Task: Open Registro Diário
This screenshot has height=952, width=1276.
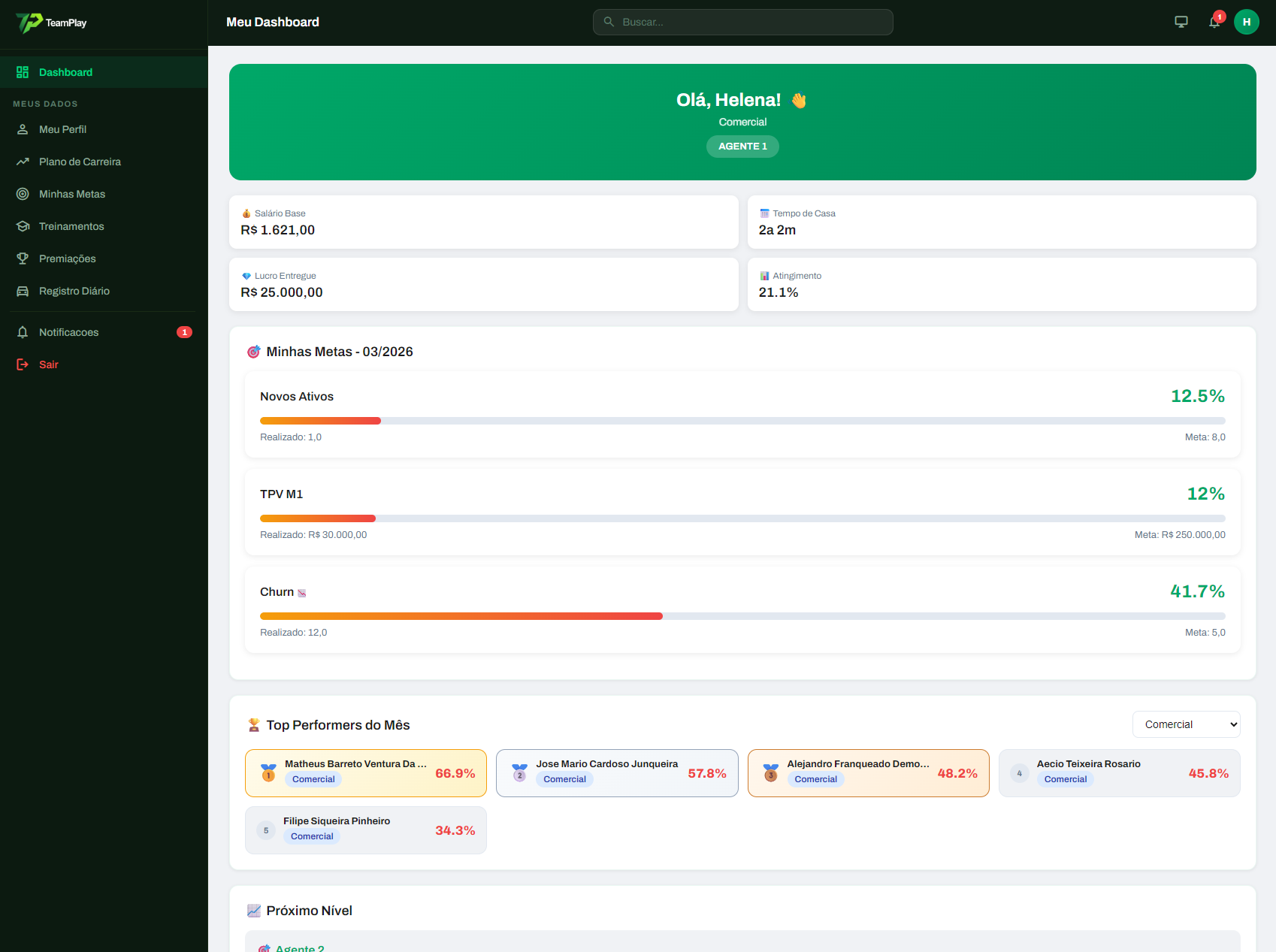Action: coord(104,291)
